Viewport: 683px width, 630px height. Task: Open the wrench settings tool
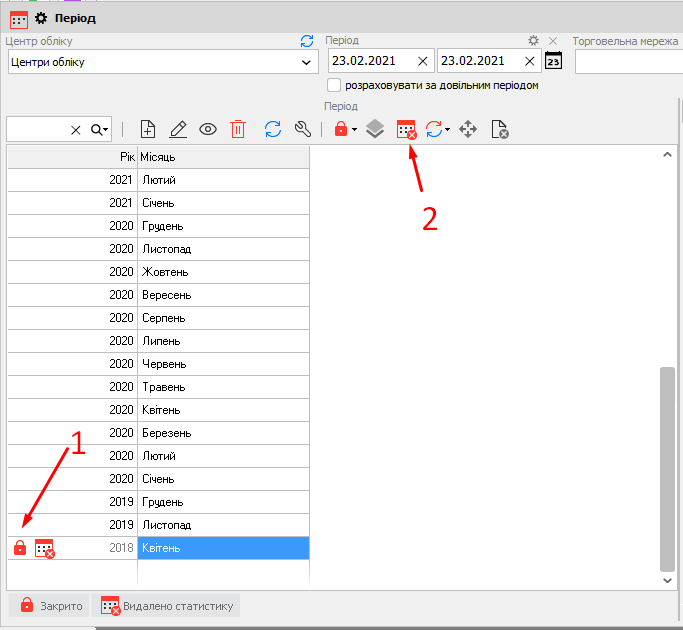click(302, 129)
